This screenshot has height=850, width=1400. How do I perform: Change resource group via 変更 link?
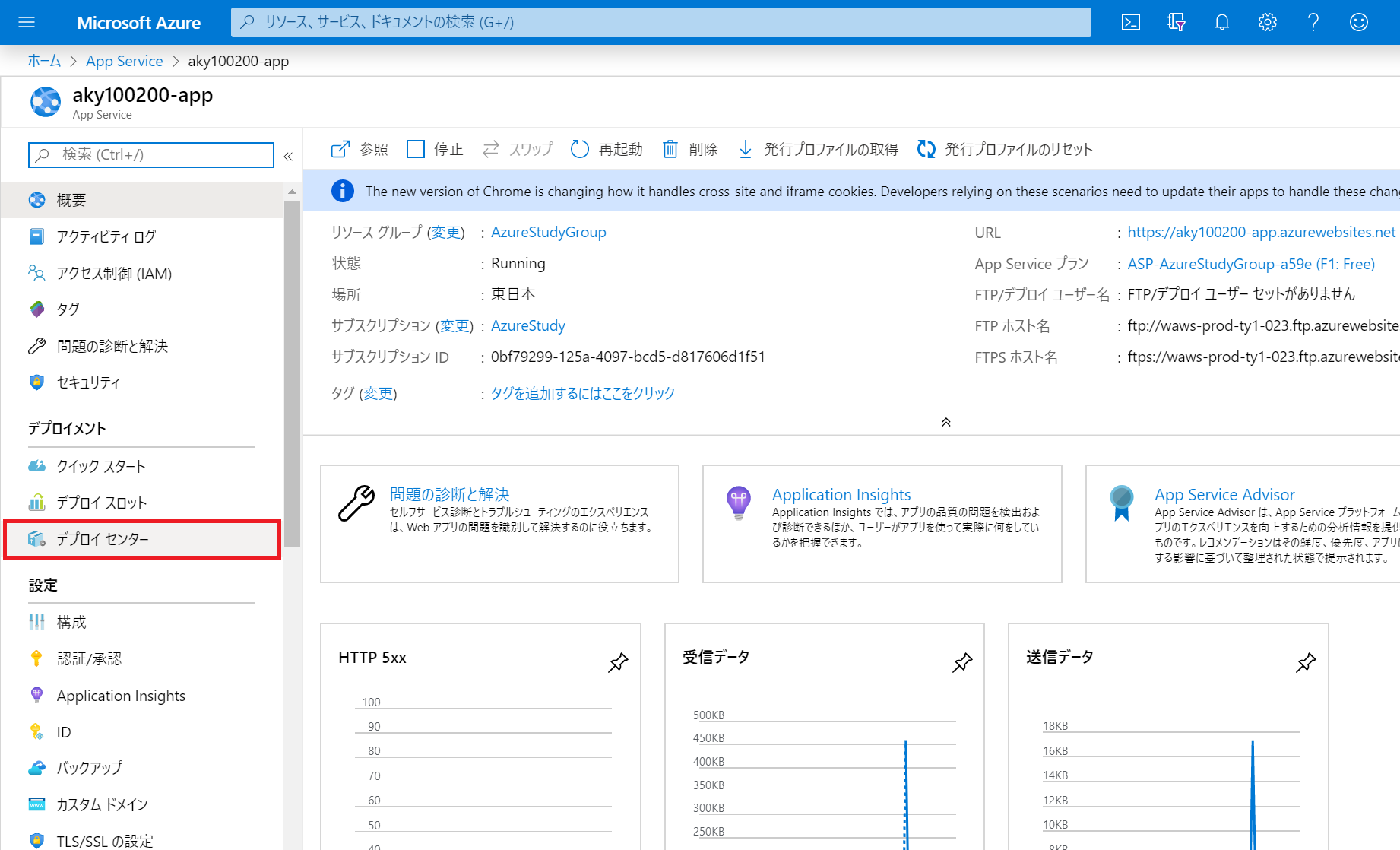click(x=446, y=232)
